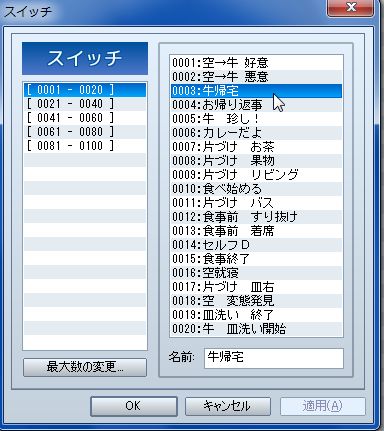This screenshot has width=384, height=431.
Task: Select switch 0011:片づけ バス
Action: (x=256, y=203)
